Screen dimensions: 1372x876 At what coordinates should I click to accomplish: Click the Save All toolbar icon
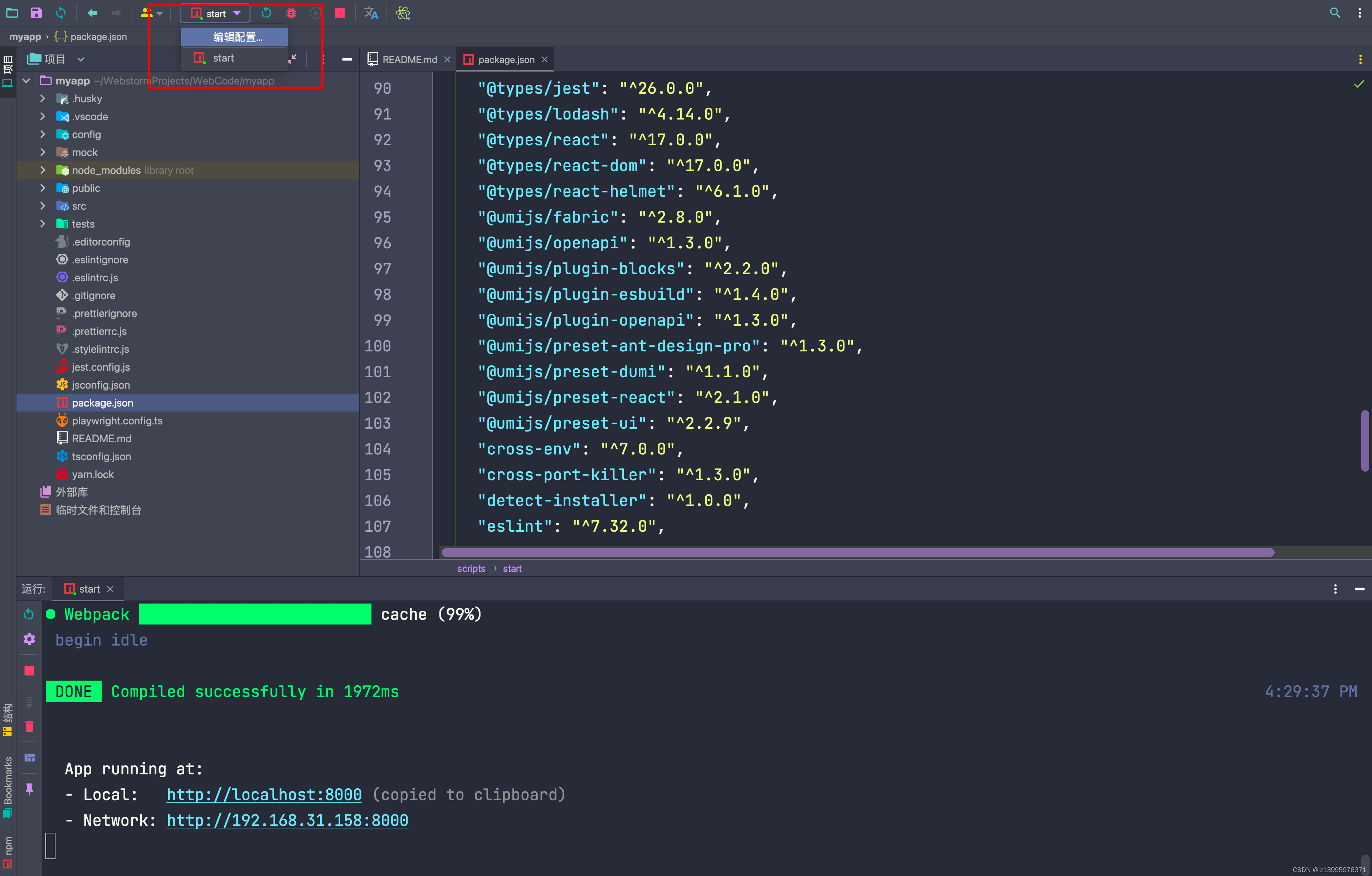(x=36, y=13)
